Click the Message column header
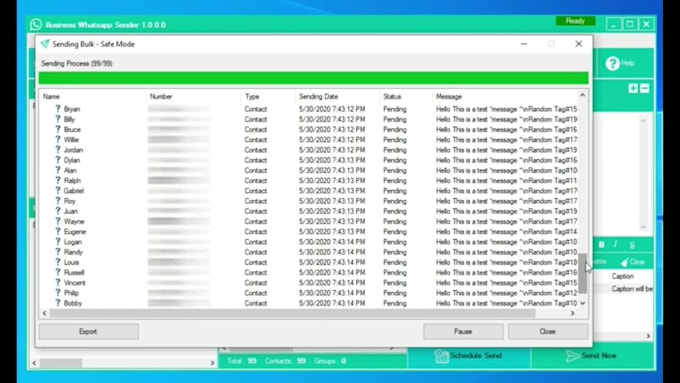 click(x=505, y=96)
